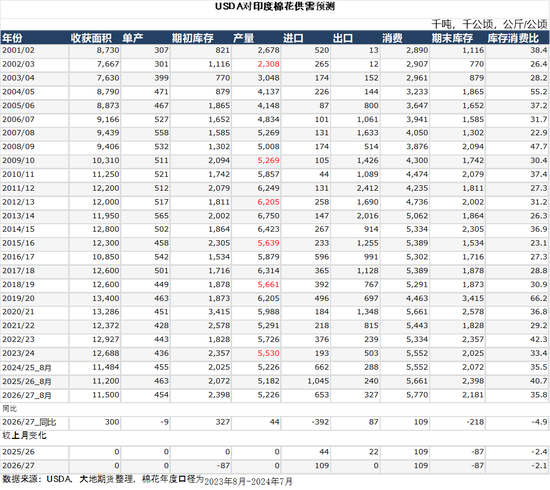Click the 2026/27_8月 row label

tap(27, 395)
